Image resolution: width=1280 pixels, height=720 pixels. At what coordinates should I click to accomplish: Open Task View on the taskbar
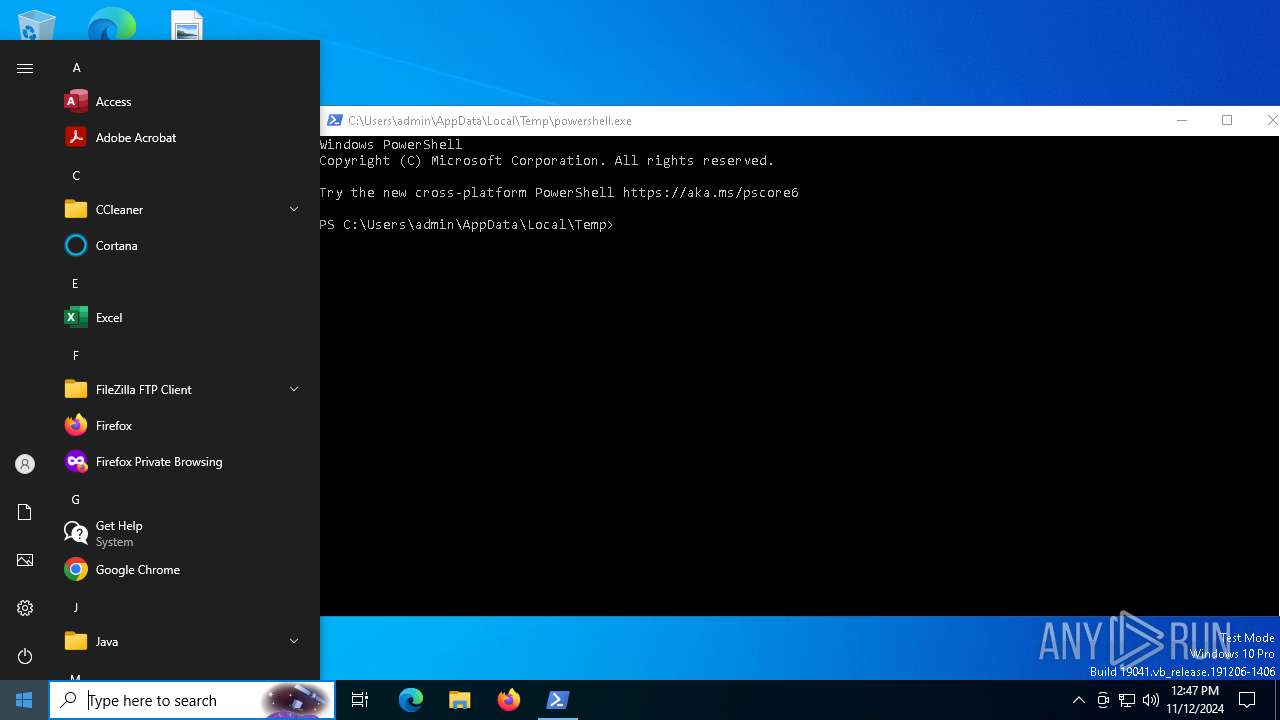(x=360, y=700)
